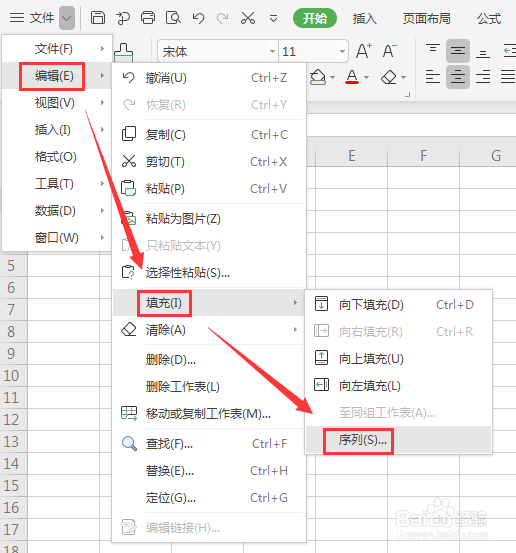Choose 撤消(U) from the edit menu
The height and width of the screenshot is (553, 516).
pyautogui.click(x=209, y=78)
